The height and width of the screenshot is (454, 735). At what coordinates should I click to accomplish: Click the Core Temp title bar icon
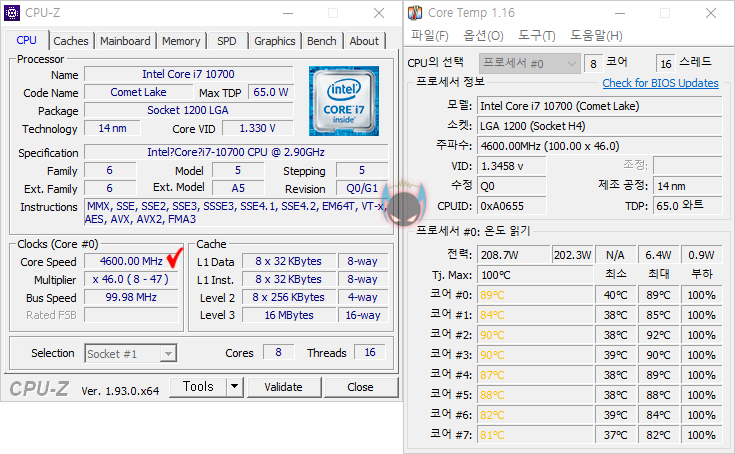tap(415, 13)
